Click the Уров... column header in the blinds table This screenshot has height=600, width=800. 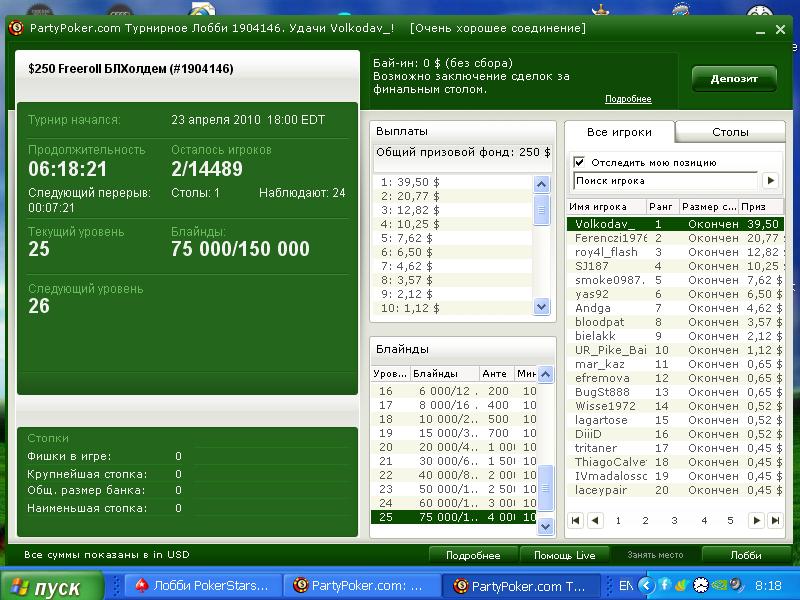coord(390,373)
